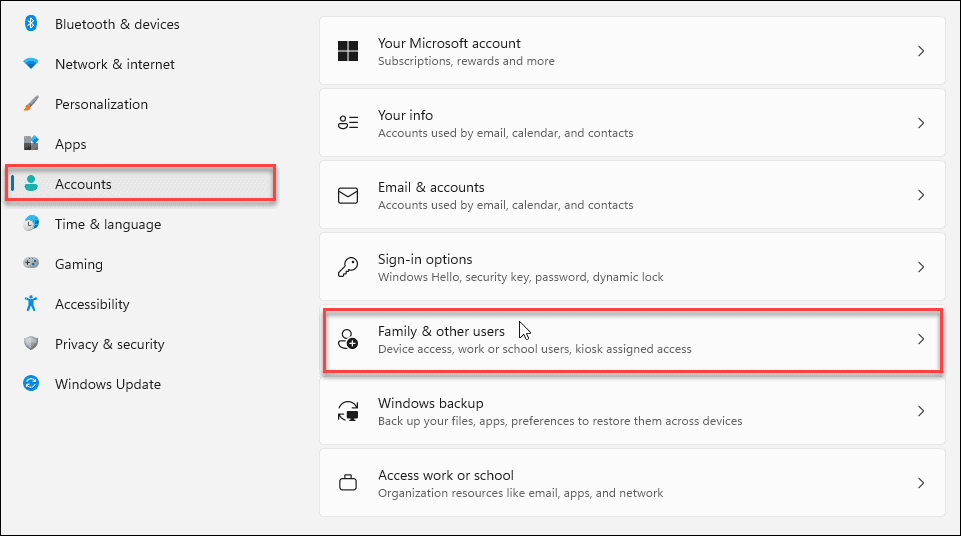
Task: Click the Microsoft logo icon
Action: (348, 51)
